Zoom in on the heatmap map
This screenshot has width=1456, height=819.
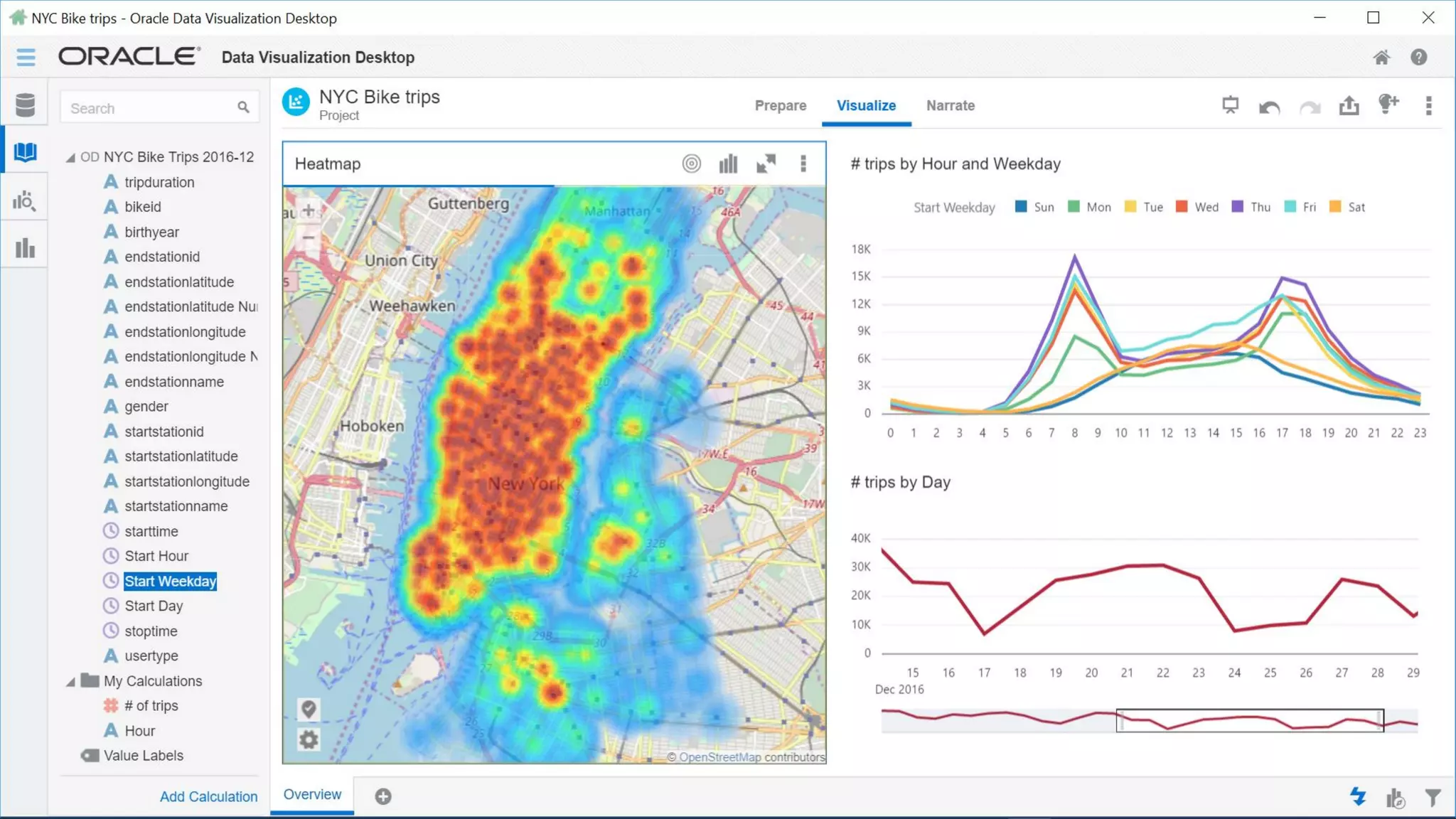pos(309,210)
